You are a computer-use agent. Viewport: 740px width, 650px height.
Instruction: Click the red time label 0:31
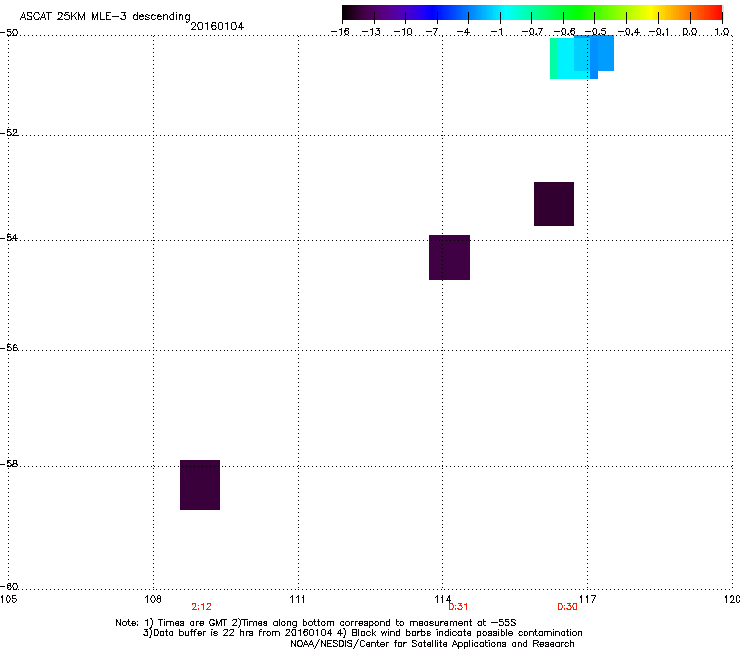point(458,607)
